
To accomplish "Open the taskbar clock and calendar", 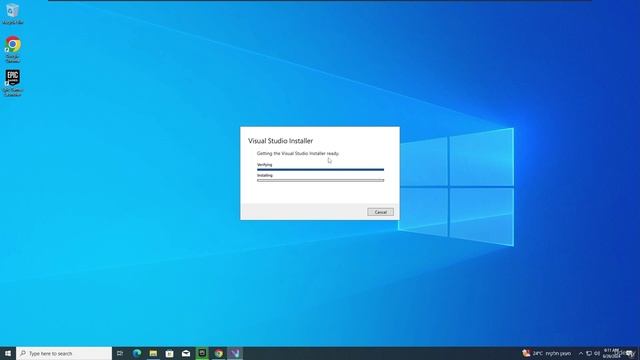I will [x=611, y=353].
